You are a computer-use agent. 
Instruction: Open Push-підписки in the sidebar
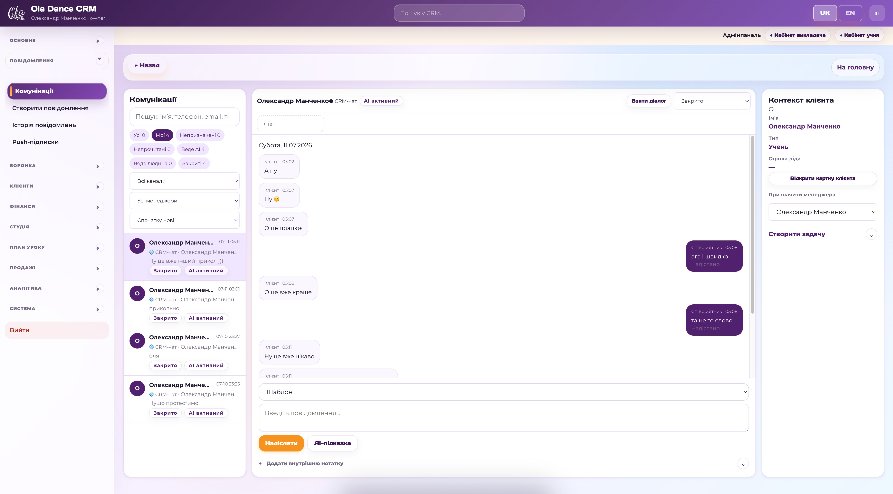[x=35, y=142]
